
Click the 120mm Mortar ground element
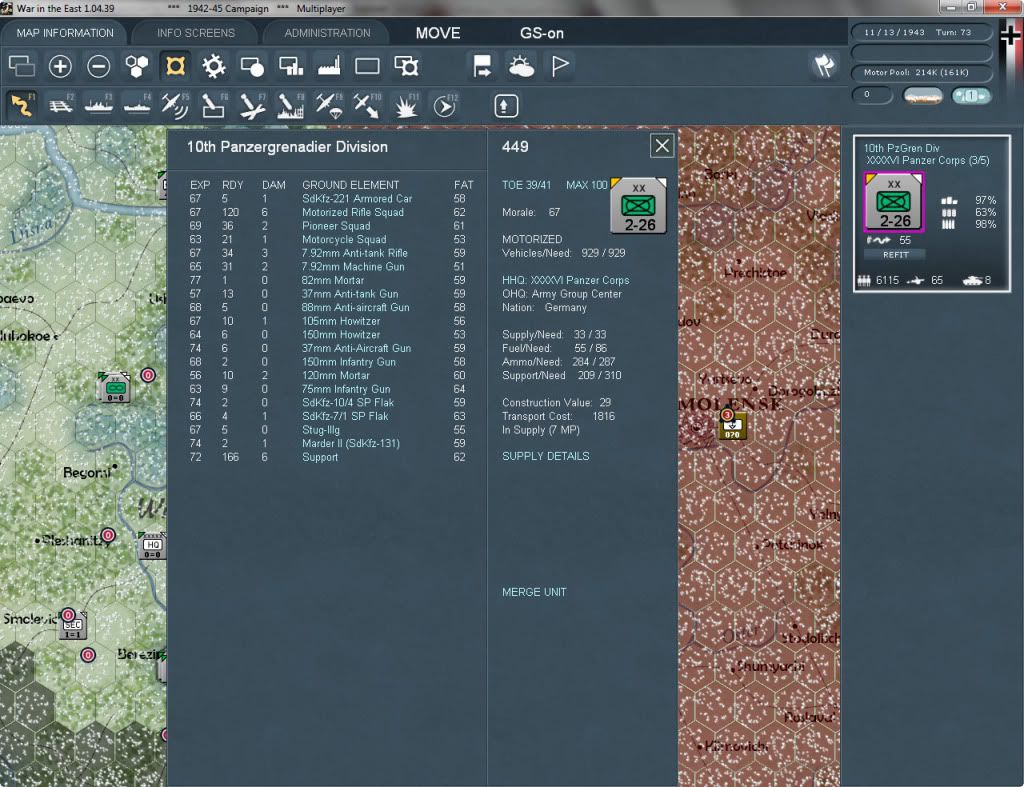tap(336, 376)
